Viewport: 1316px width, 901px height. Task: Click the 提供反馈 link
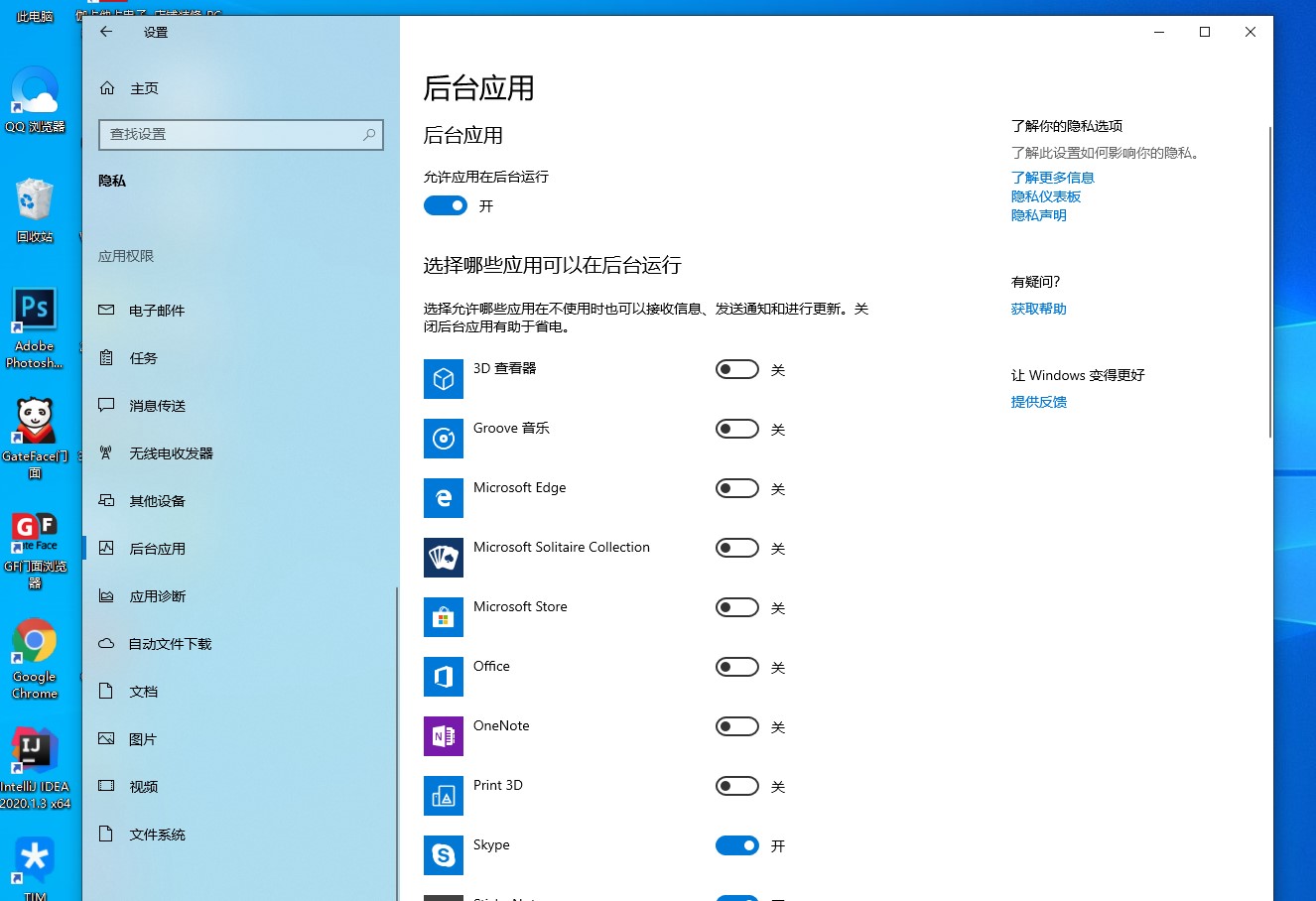[x=1038, y=401]
